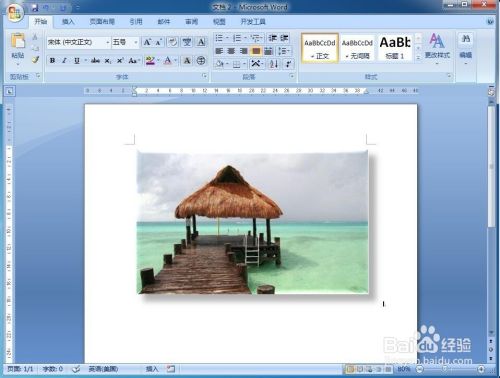The width and height of the screenshot is (500, 378).
Task: Click the Paste clipboard icon
Action: (x=18, y=41)
